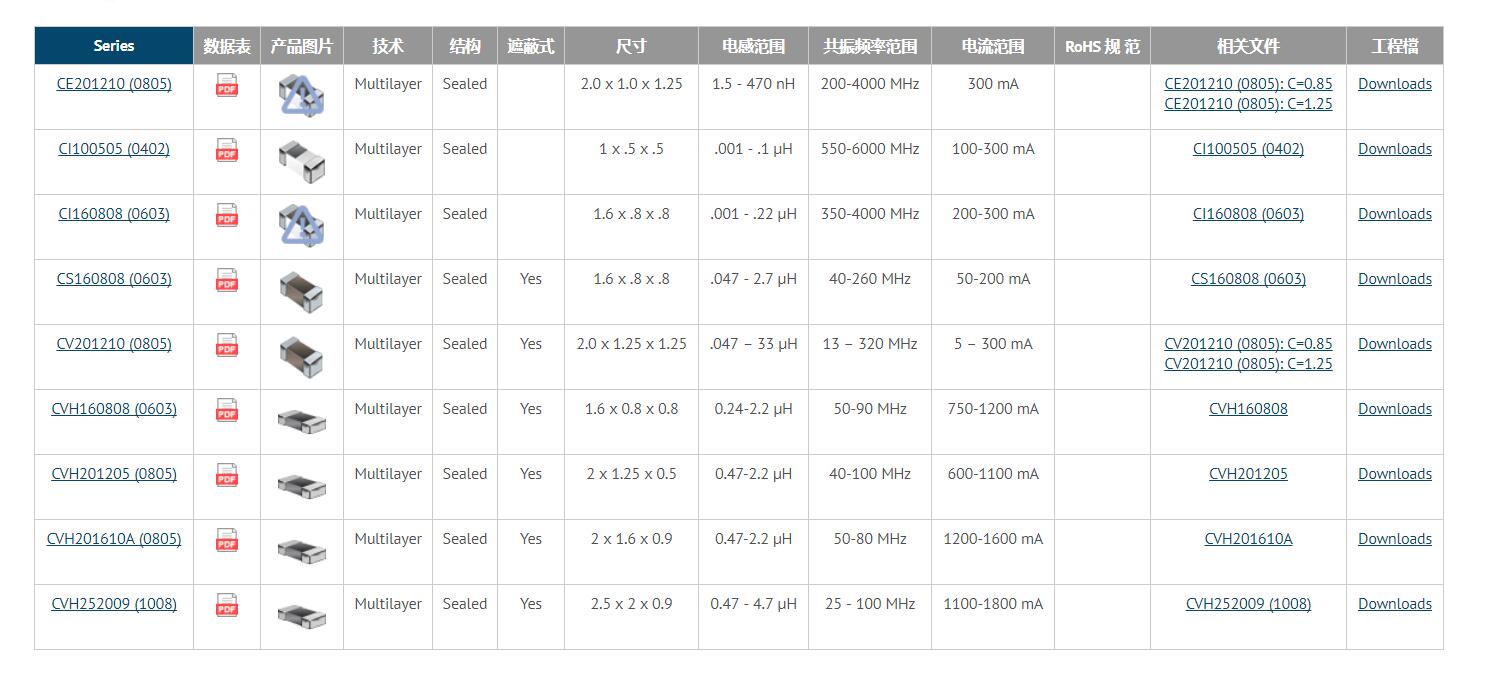Open PDF datasheet for CE201210 (0805)
Image resolution: width=1499 pixels, height=676 pixels.
[227, 86]
